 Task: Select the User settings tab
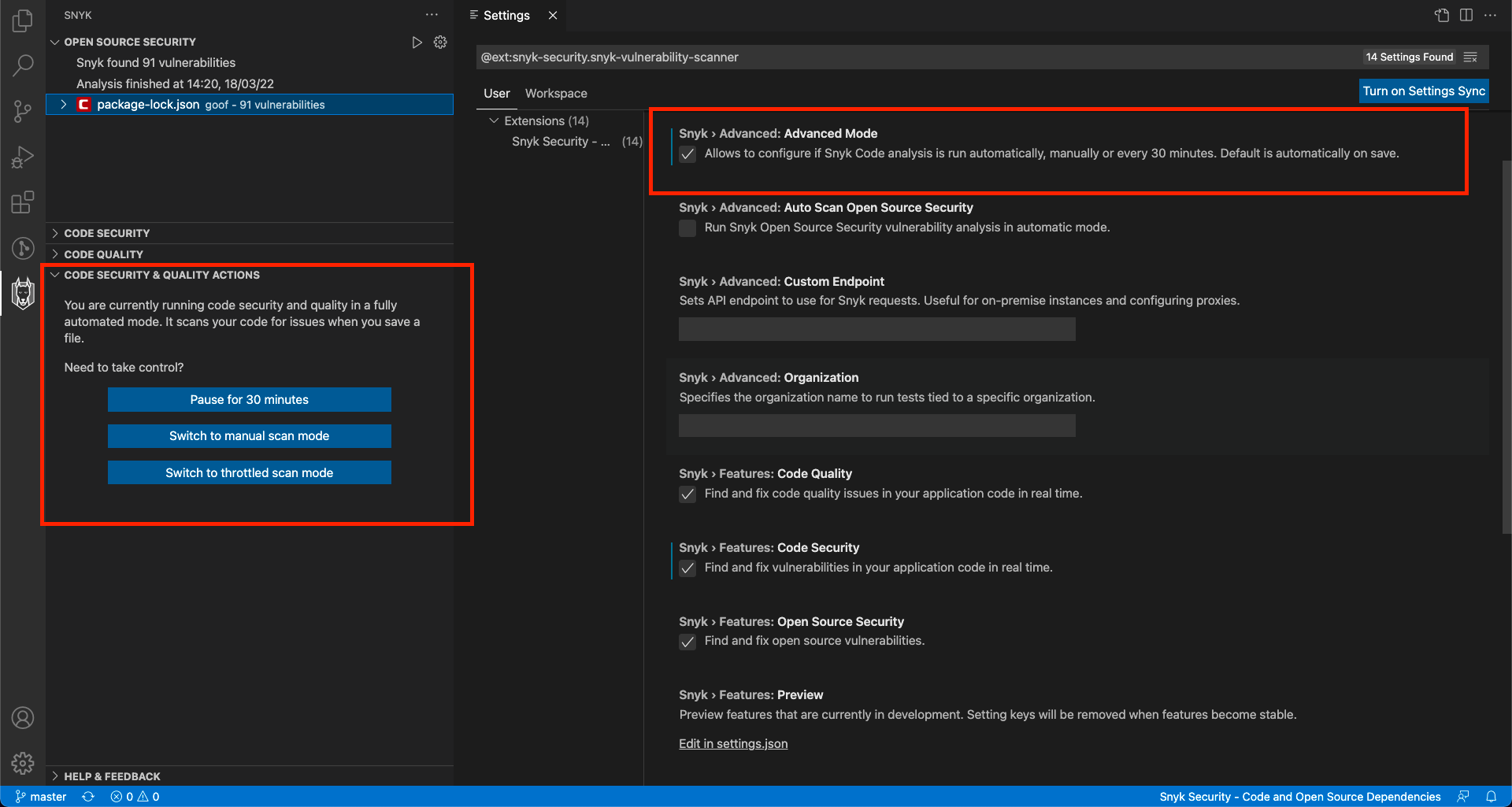tap(497, 93)
